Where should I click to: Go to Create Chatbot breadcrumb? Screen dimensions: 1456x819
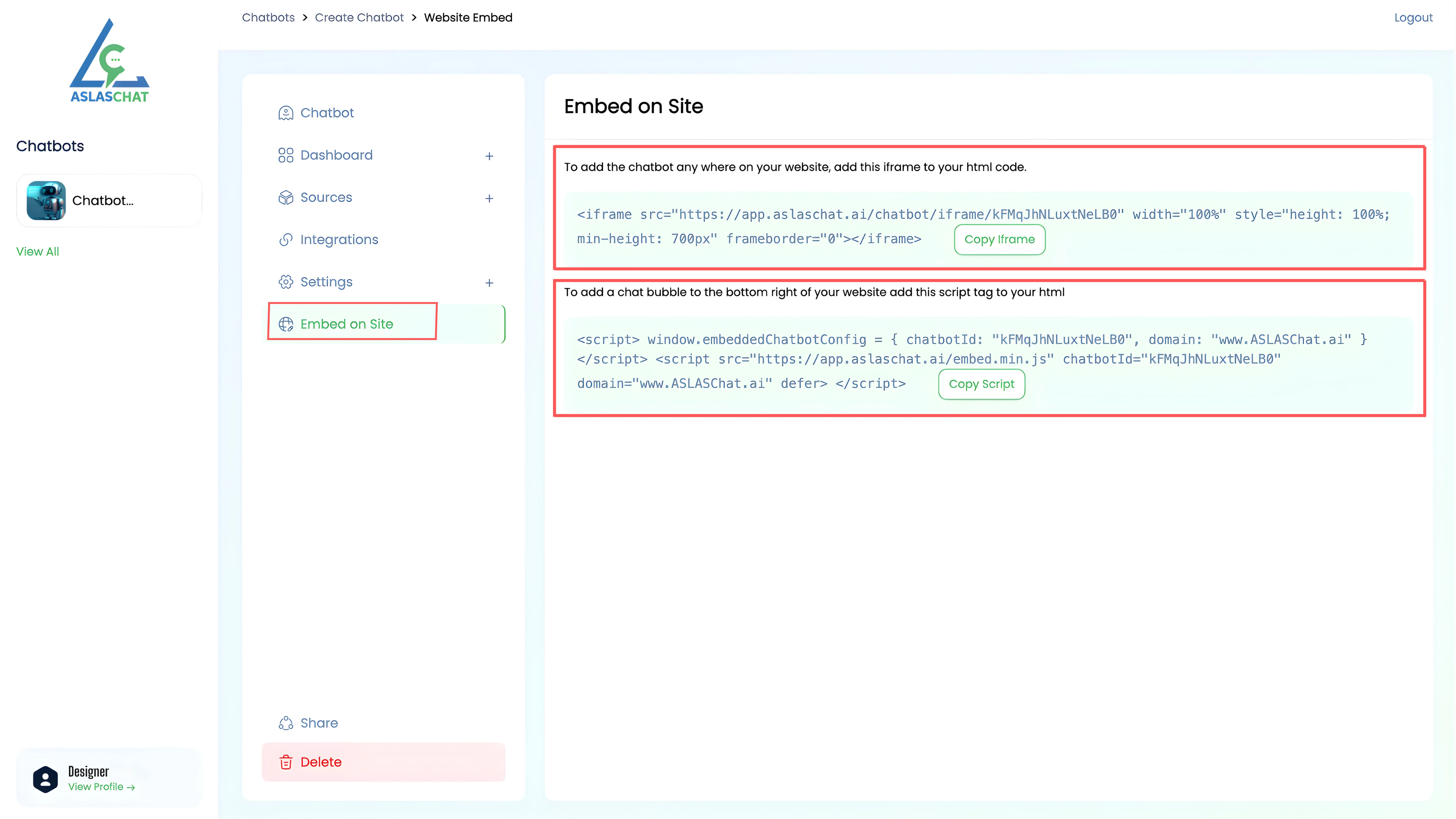click(x=359, y=17)
